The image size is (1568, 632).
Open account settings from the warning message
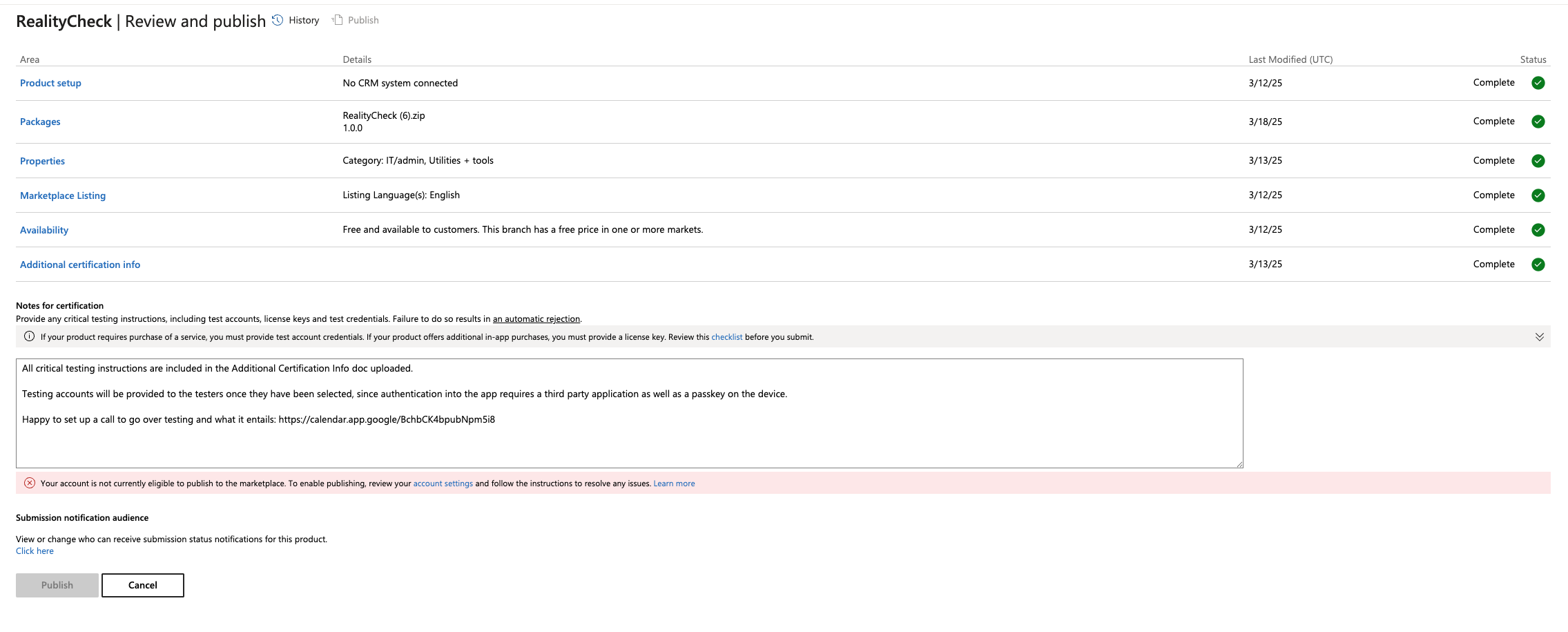(x=443, y=483)
